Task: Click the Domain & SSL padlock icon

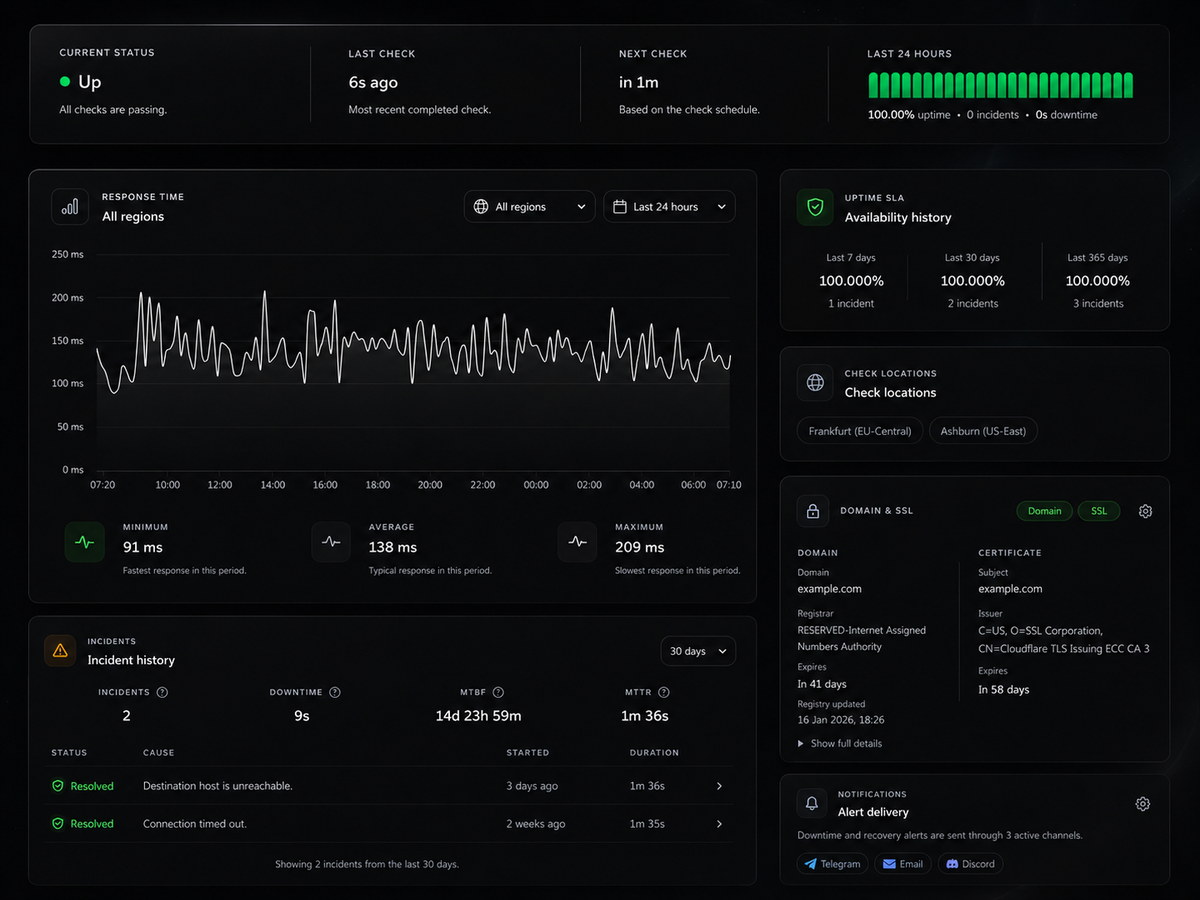Action: click(813, 511)
